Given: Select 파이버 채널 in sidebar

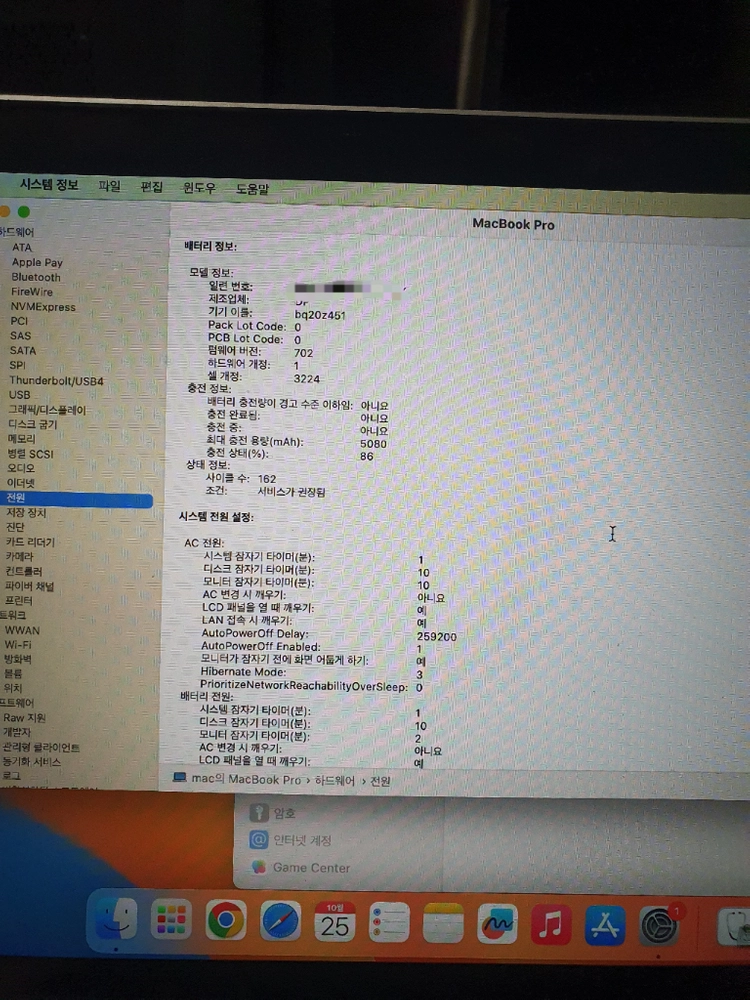Looking at the screenshot, I should tap(29, 585).
